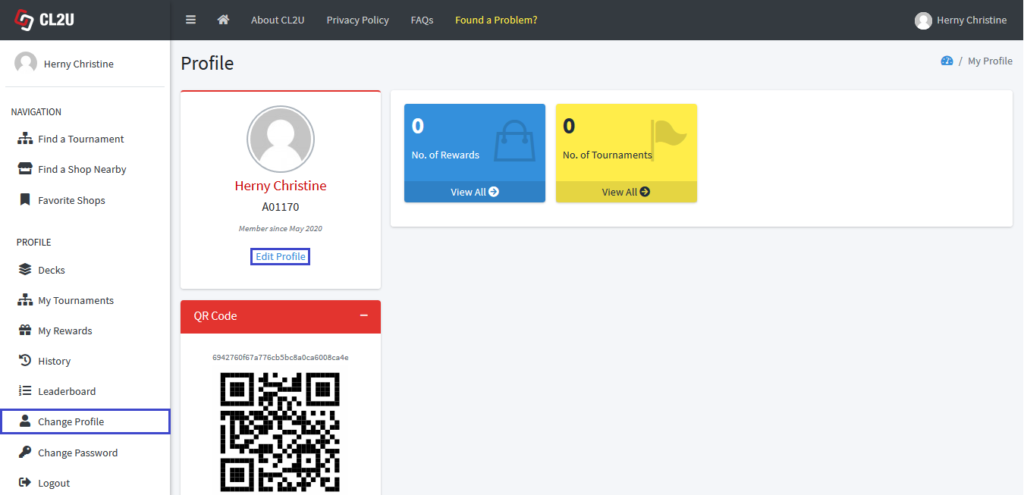Click My Profile breadcrumb
The height and width of the screenshot is (495, 1024).
[x=990, y=61]
